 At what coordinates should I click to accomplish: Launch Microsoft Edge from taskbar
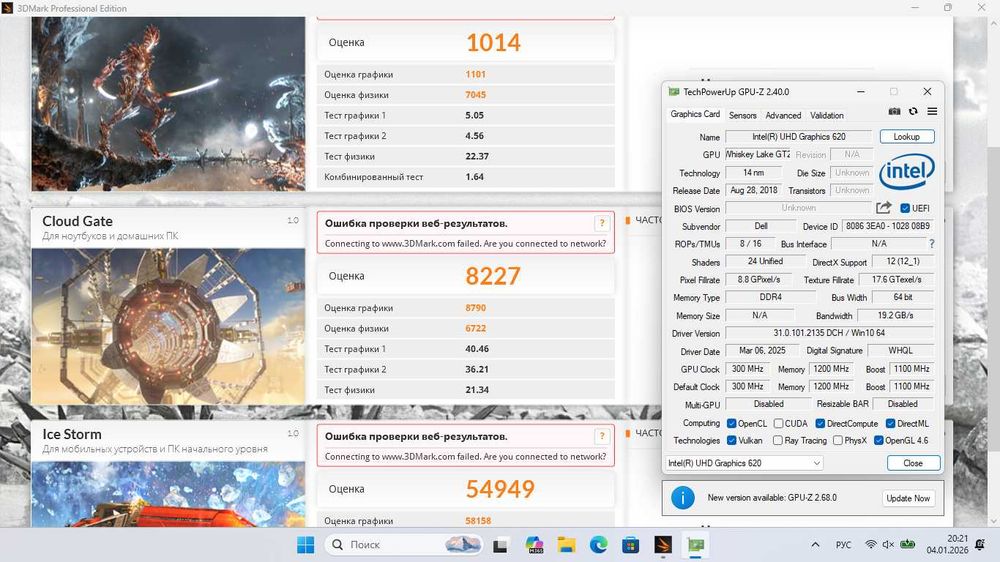click(598, 545)
